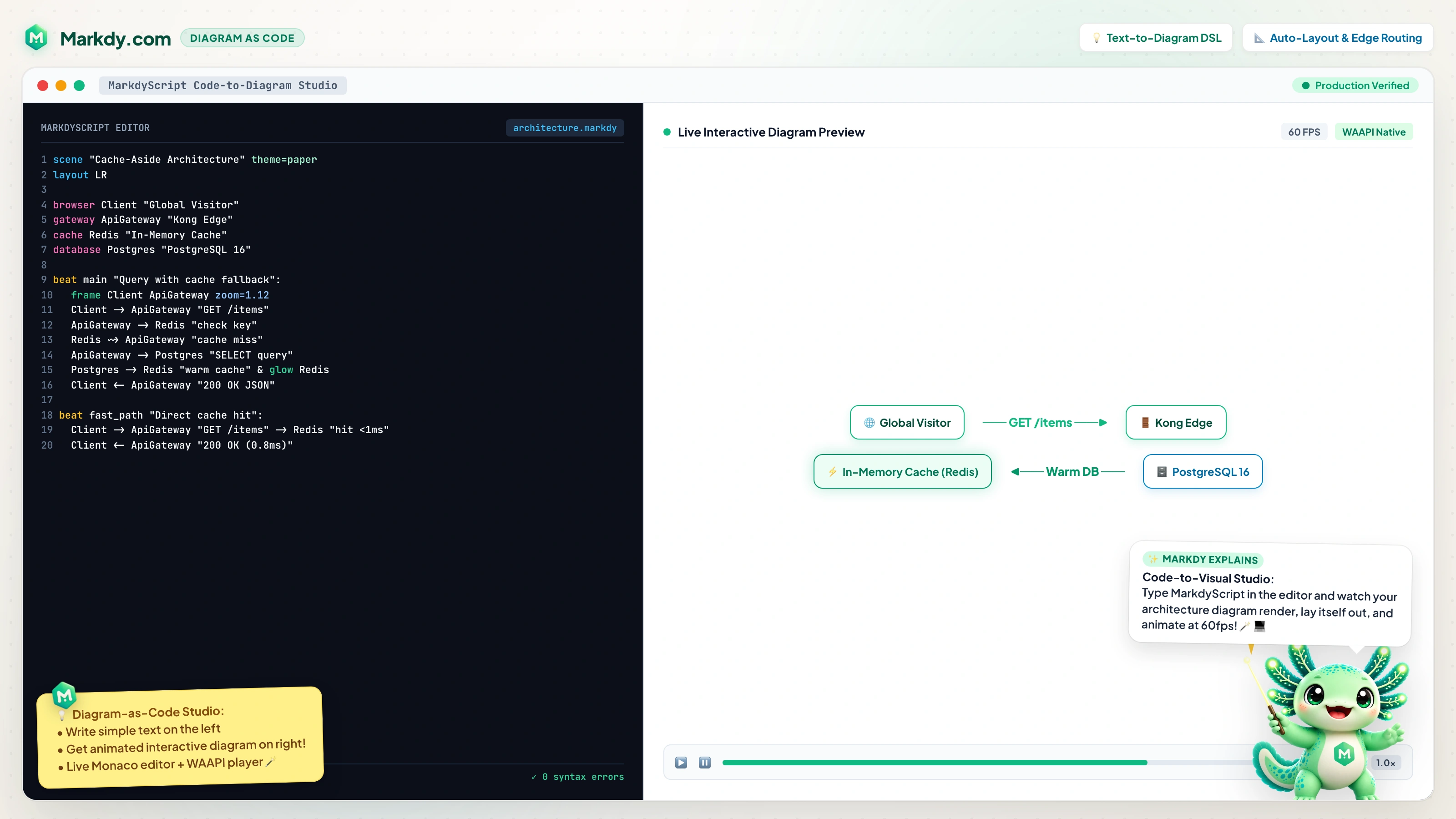
Task: Select the Global Visitor diagram node
Action: 907,422
